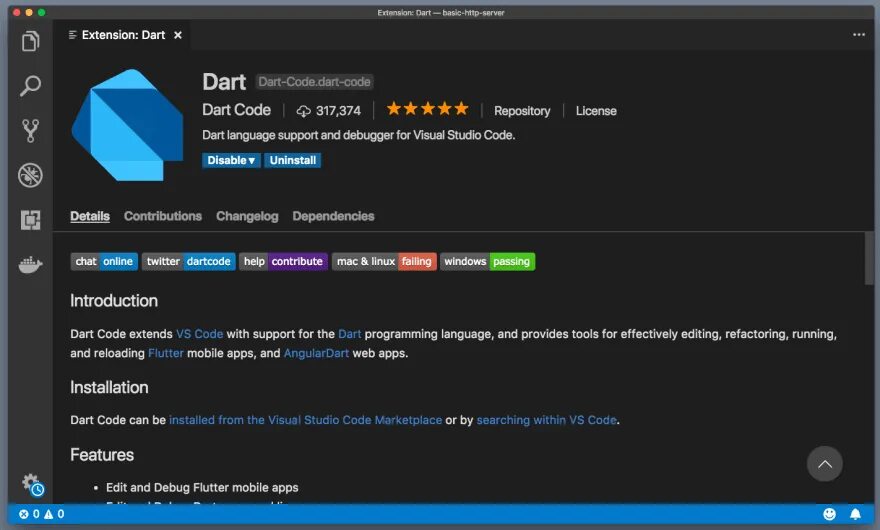Click the Features heading
Screen dimensions: 880x530
pos(102,455)
